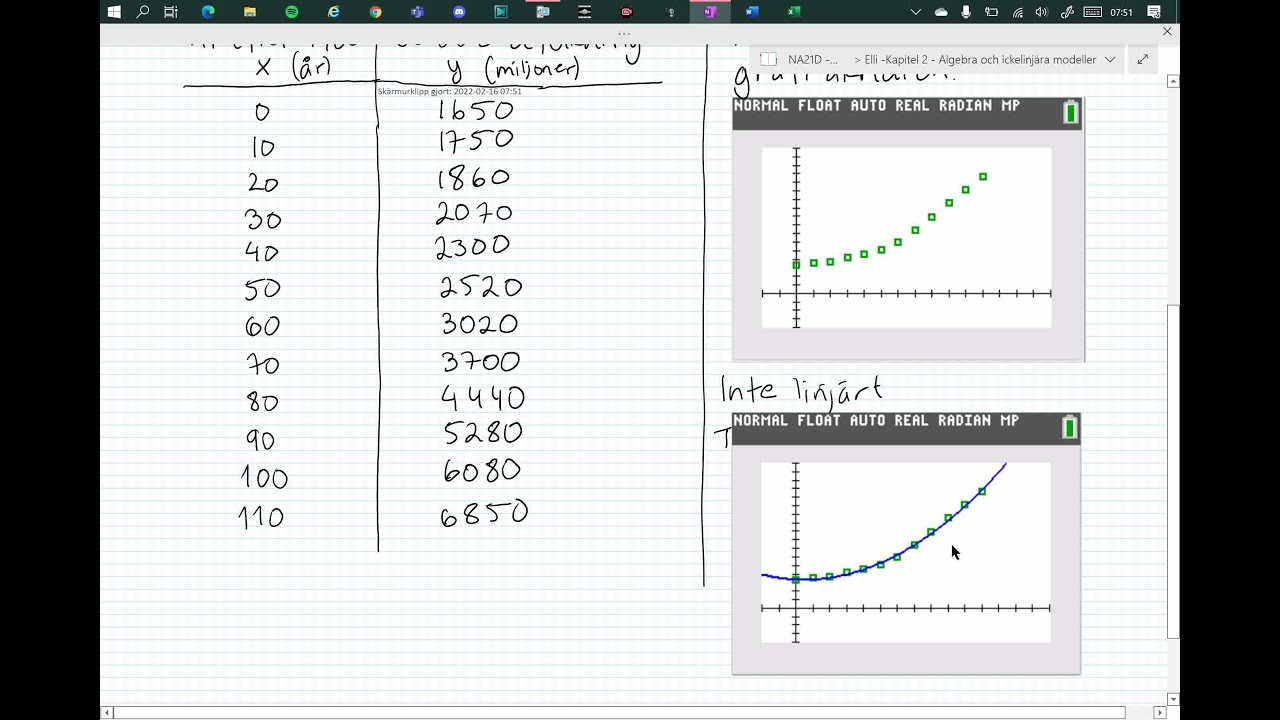The image size is (1280, 720).
Task: Open Wi-Fi network settings in tray
Action: tap(1018, 12)
